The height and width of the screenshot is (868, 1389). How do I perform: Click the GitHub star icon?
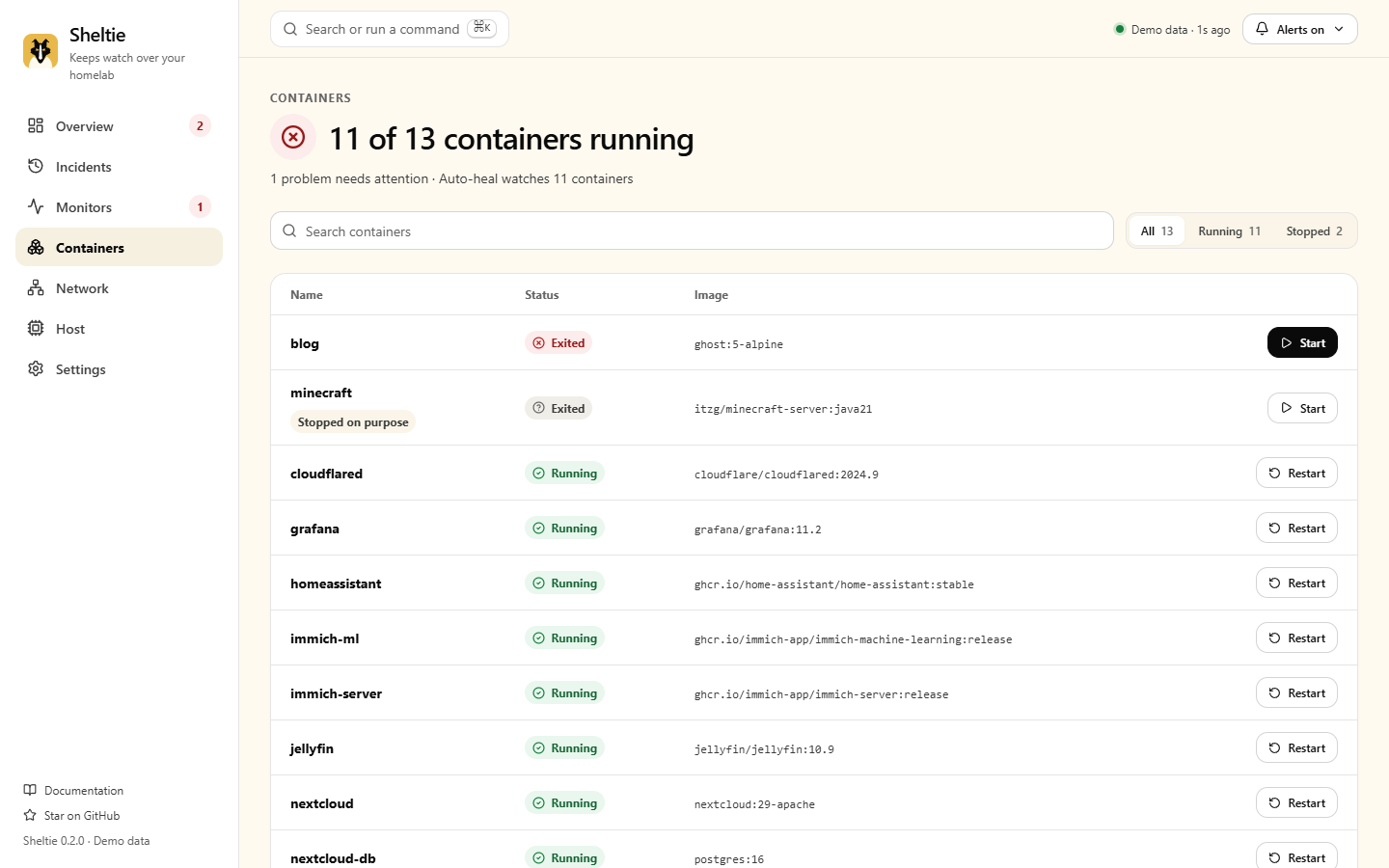[x=30, y=815]
